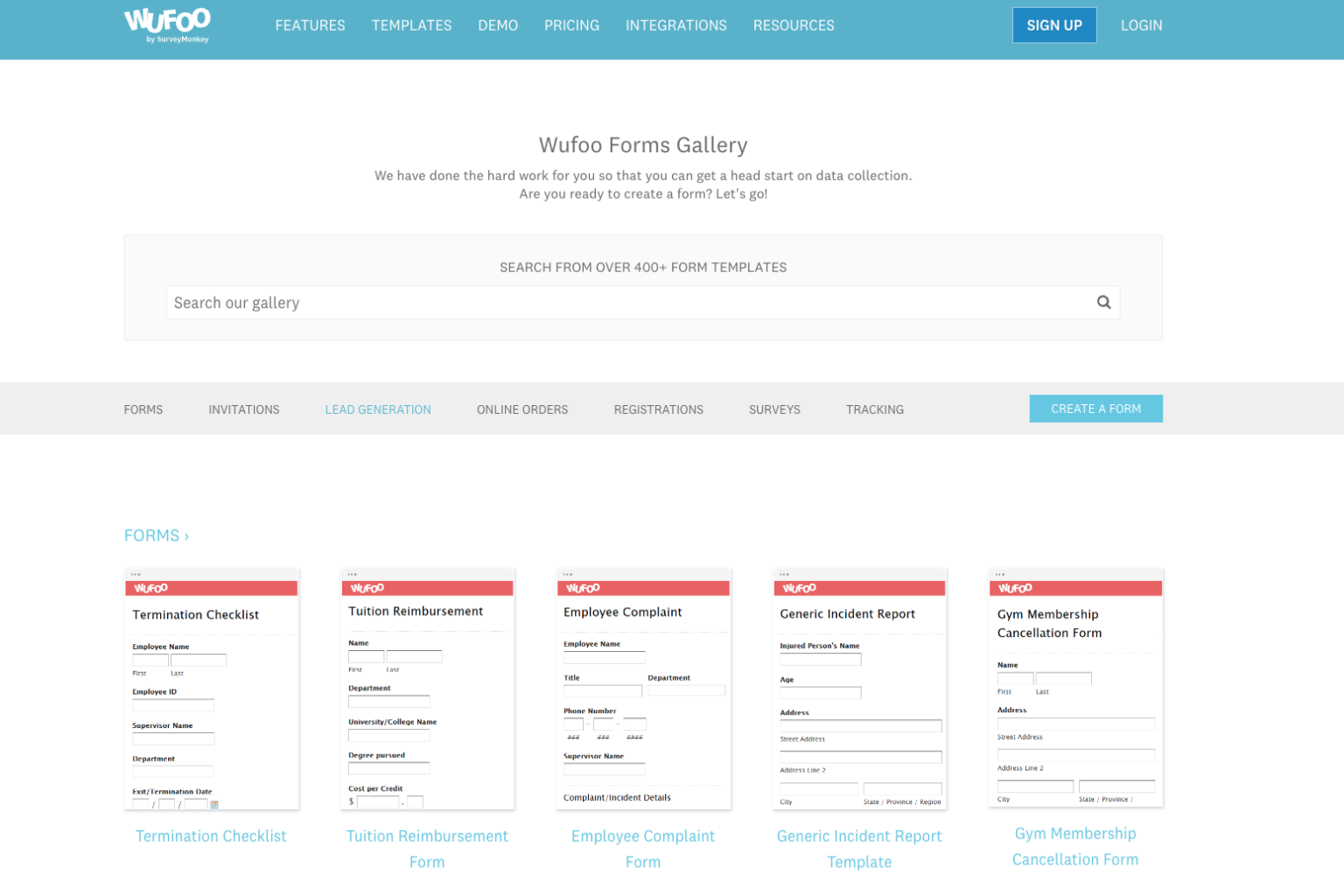This screenshot has height=896, width=1344.
Task: Open the Pricing page
Action: 571,25
